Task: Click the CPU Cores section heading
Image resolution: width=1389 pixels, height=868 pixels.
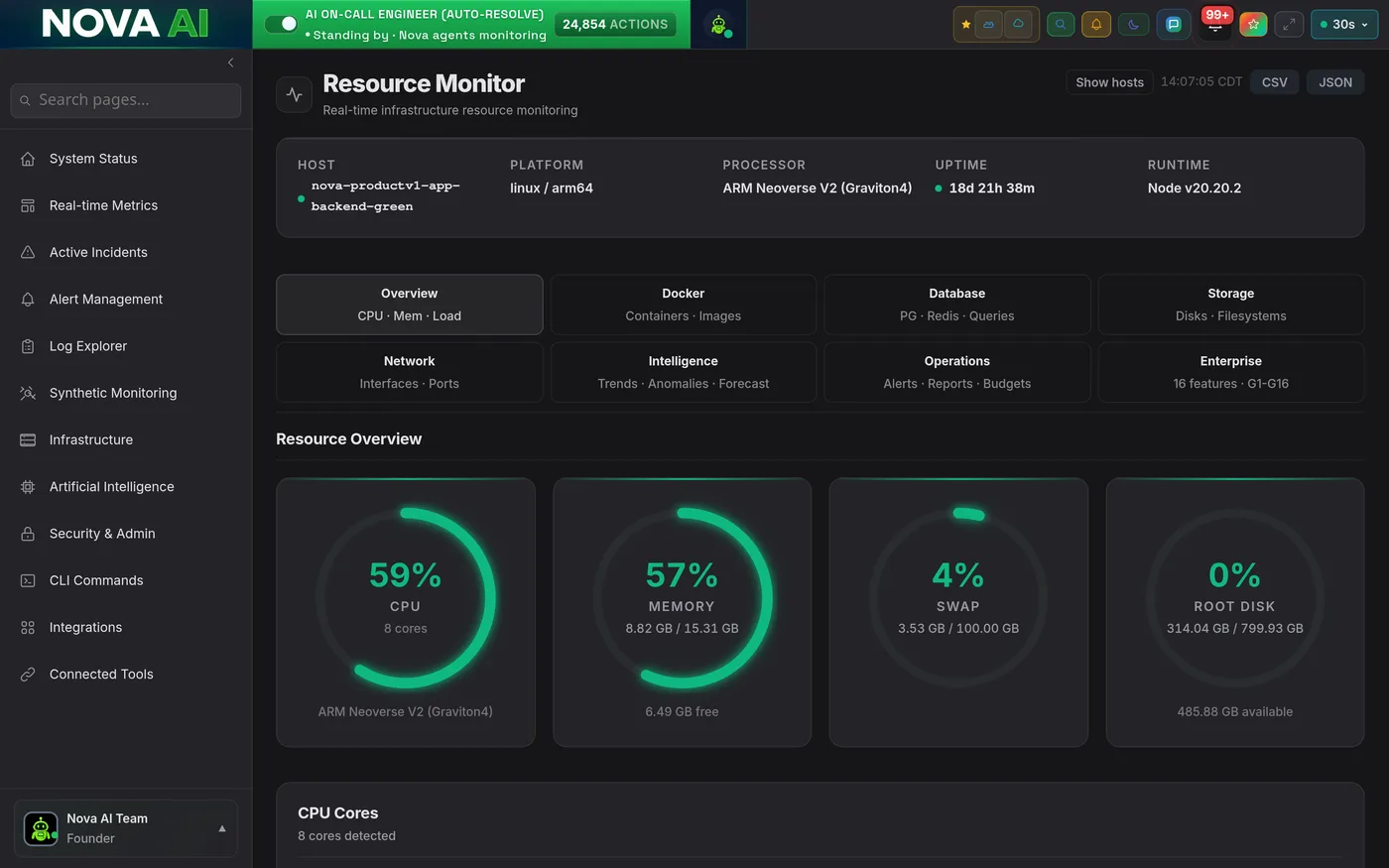Action: (x=338, y=813)
